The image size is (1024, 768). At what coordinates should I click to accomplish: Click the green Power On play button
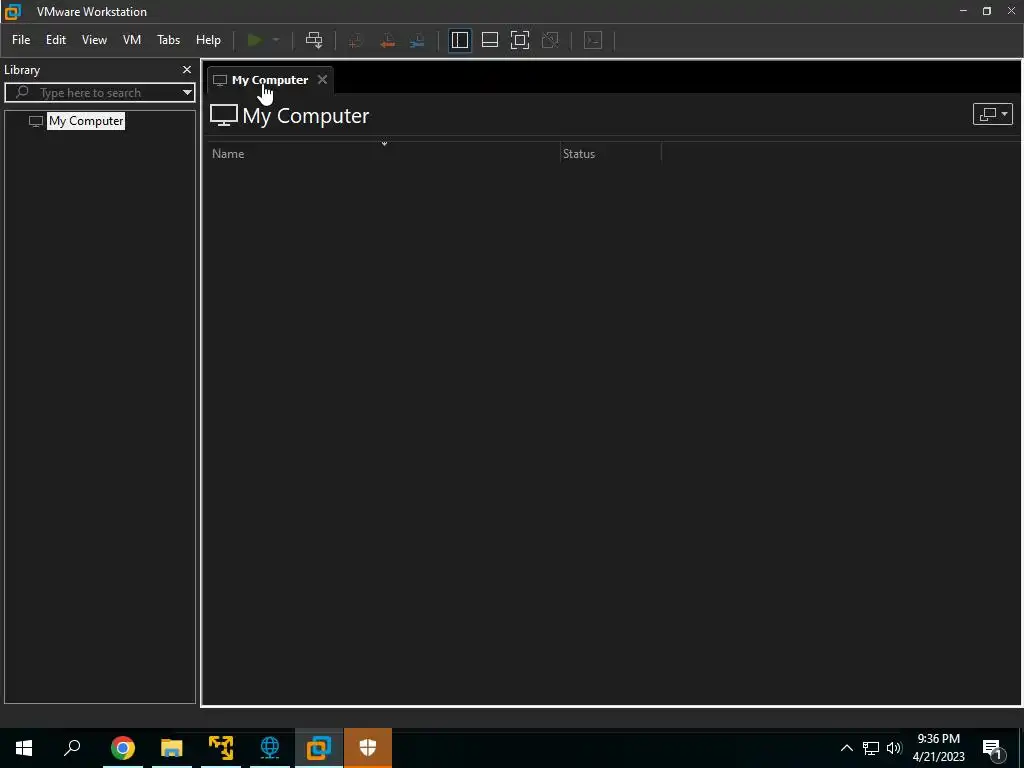pos(255,40)
